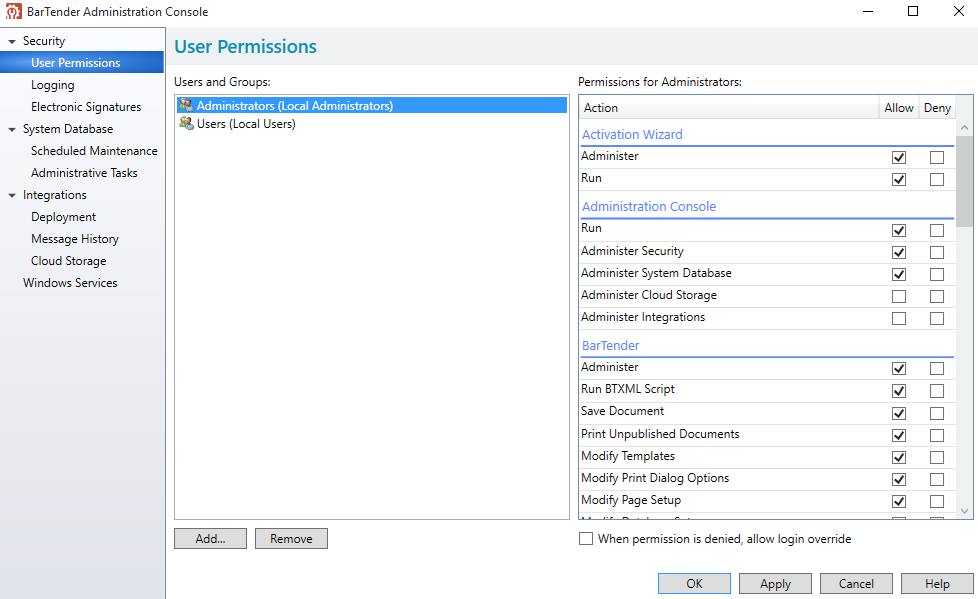Collapse the Security tree section
Viewport: 978px width, 599px height.
[12, 41]
